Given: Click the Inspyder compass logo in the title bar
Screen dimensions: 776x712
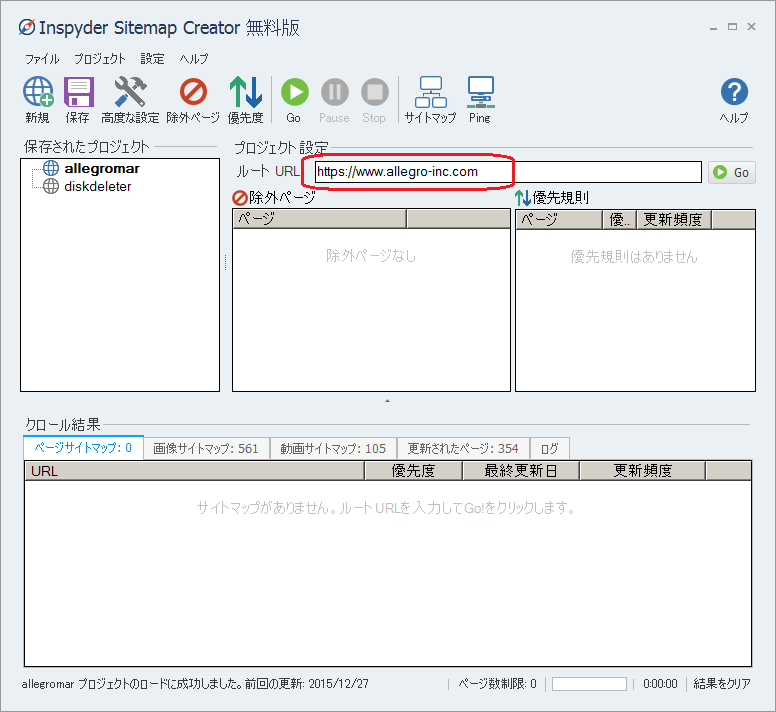Looking at the screenshot, I should 27,27.
